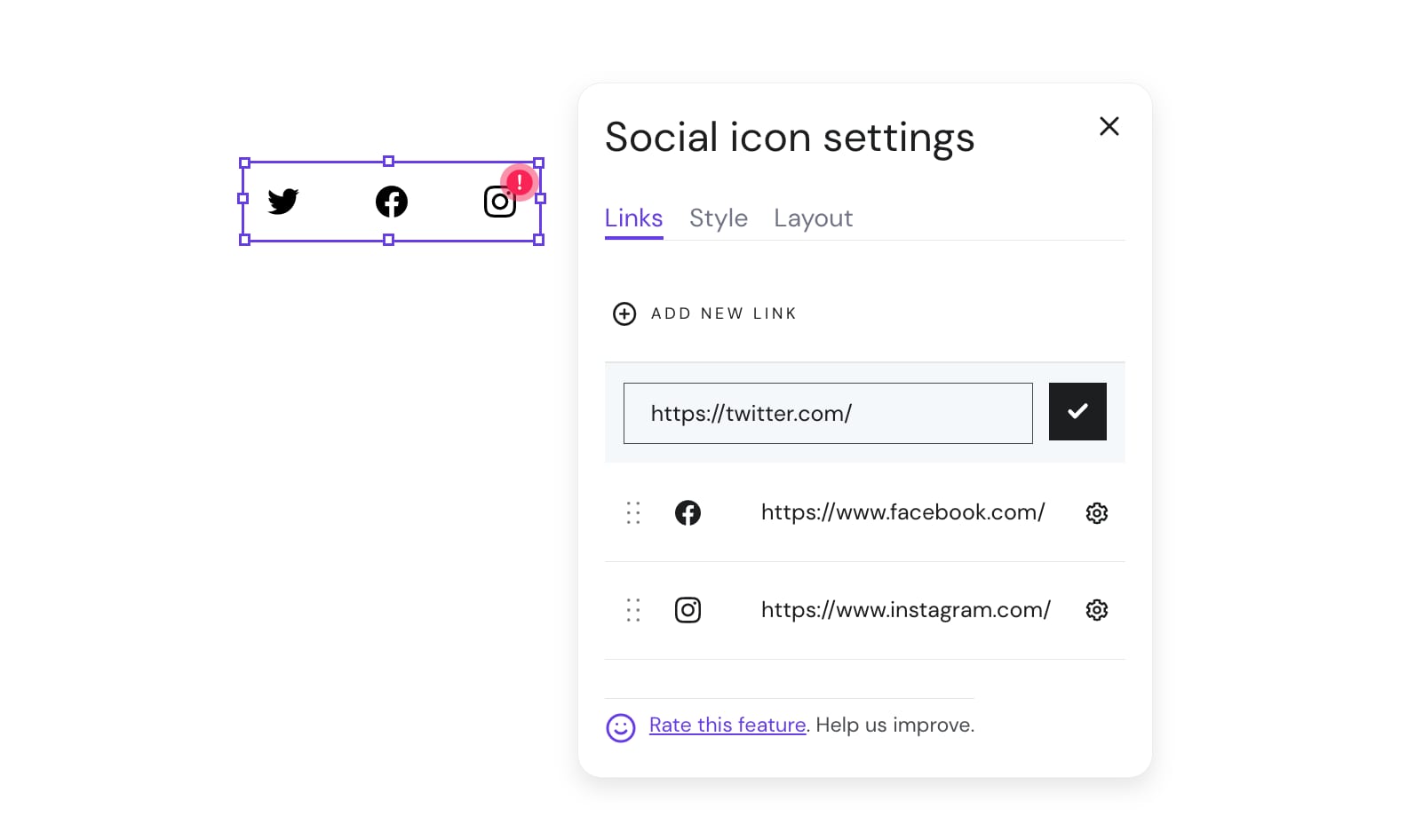Screen dimensions: 1407x840
Task: Click the Instagram icon in the links list
Action: pos(688,610)
